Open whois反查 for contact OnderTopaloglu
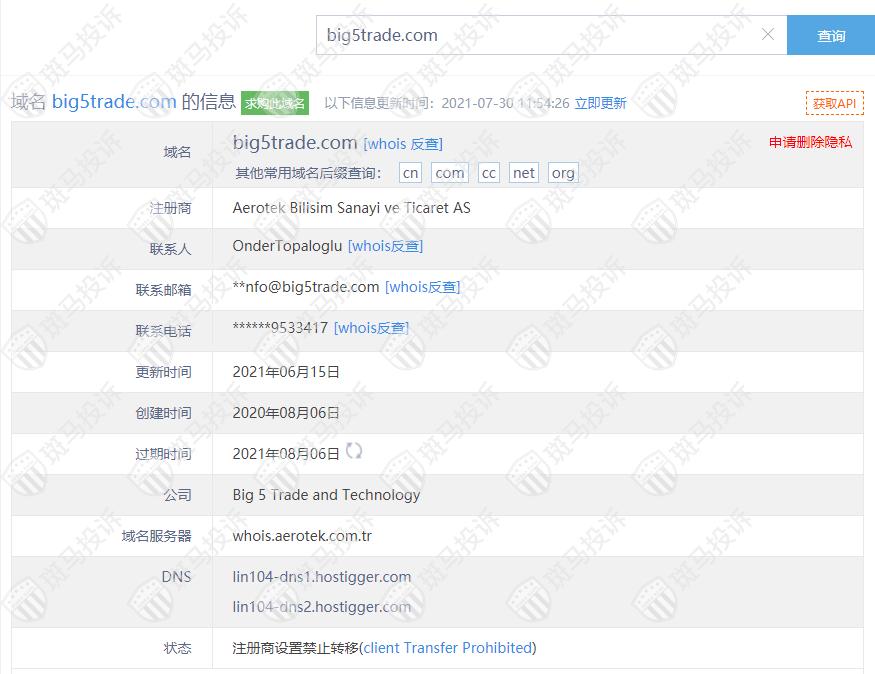875x674 pixels. (x=385, y=246)
